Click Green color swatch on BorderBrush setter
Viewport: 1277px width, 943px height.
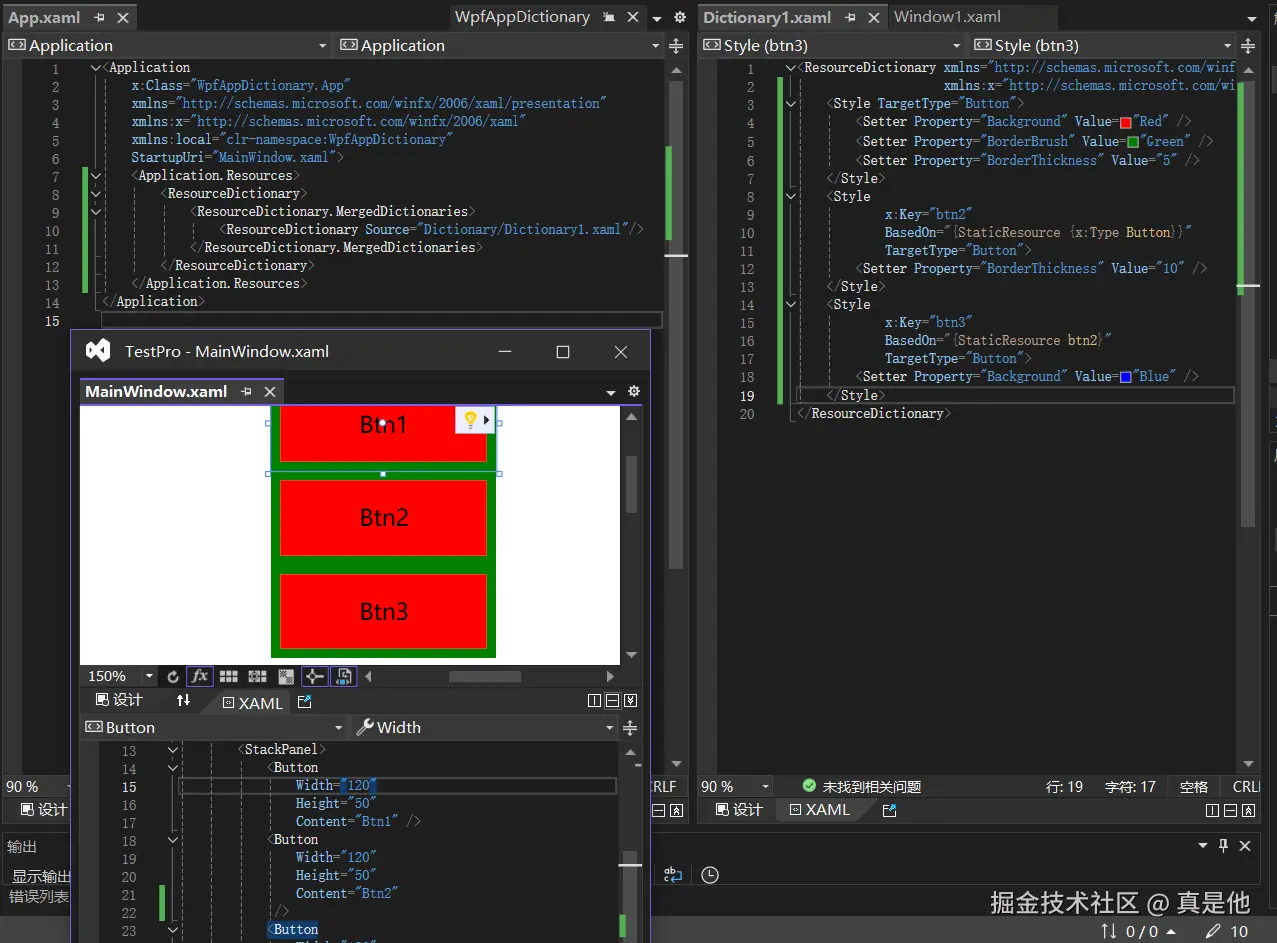[x=1133, y=142]
